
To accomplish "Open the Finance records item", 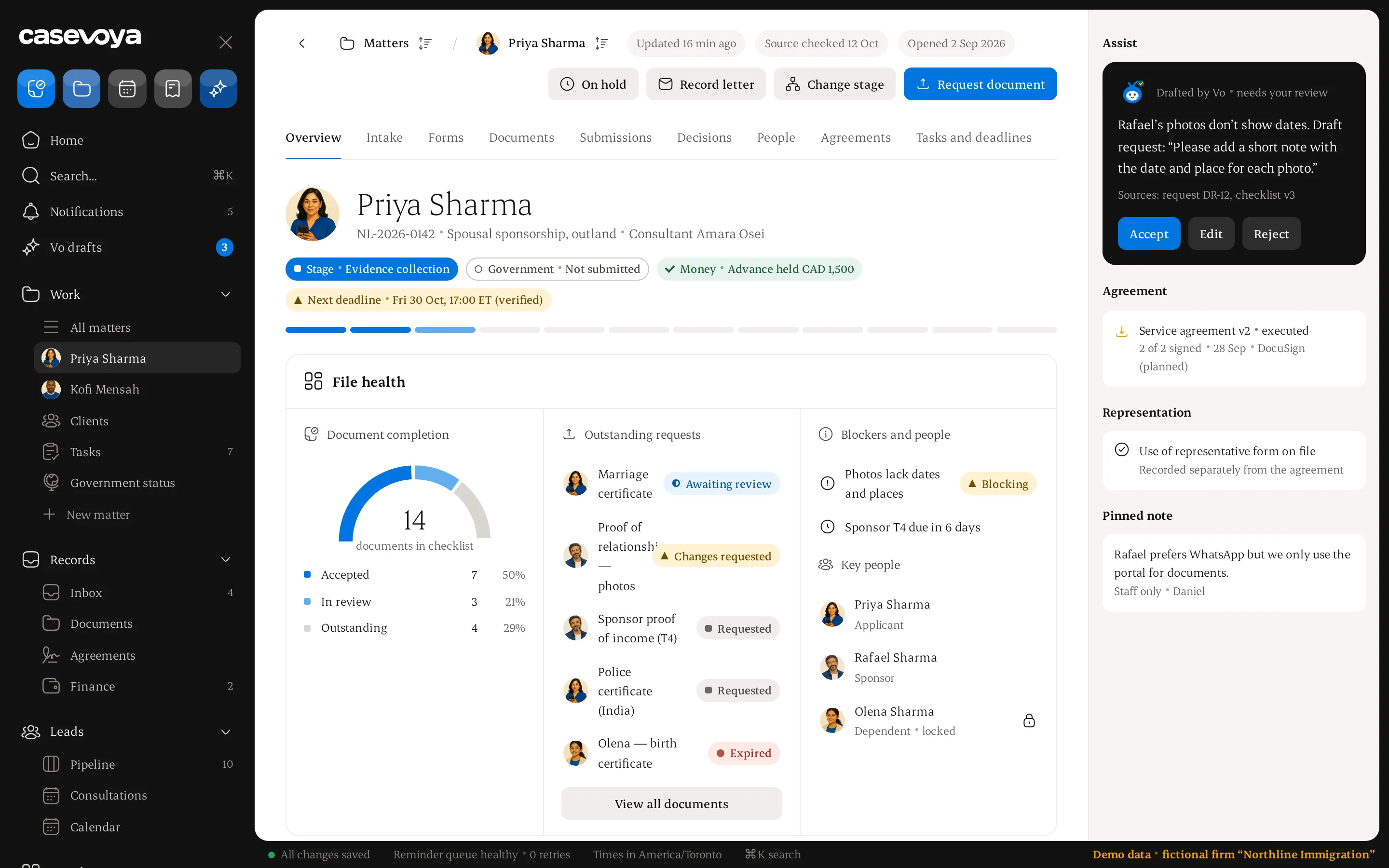I will 138,686.
